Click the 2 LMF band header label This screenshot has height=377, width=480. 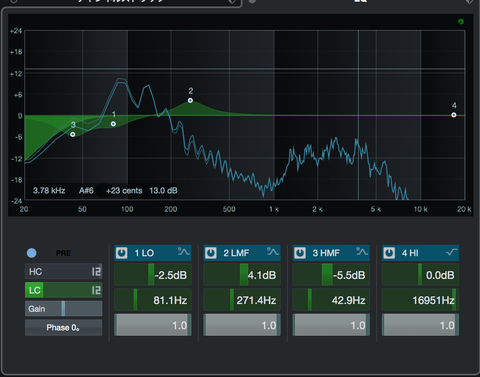[236, 253]
